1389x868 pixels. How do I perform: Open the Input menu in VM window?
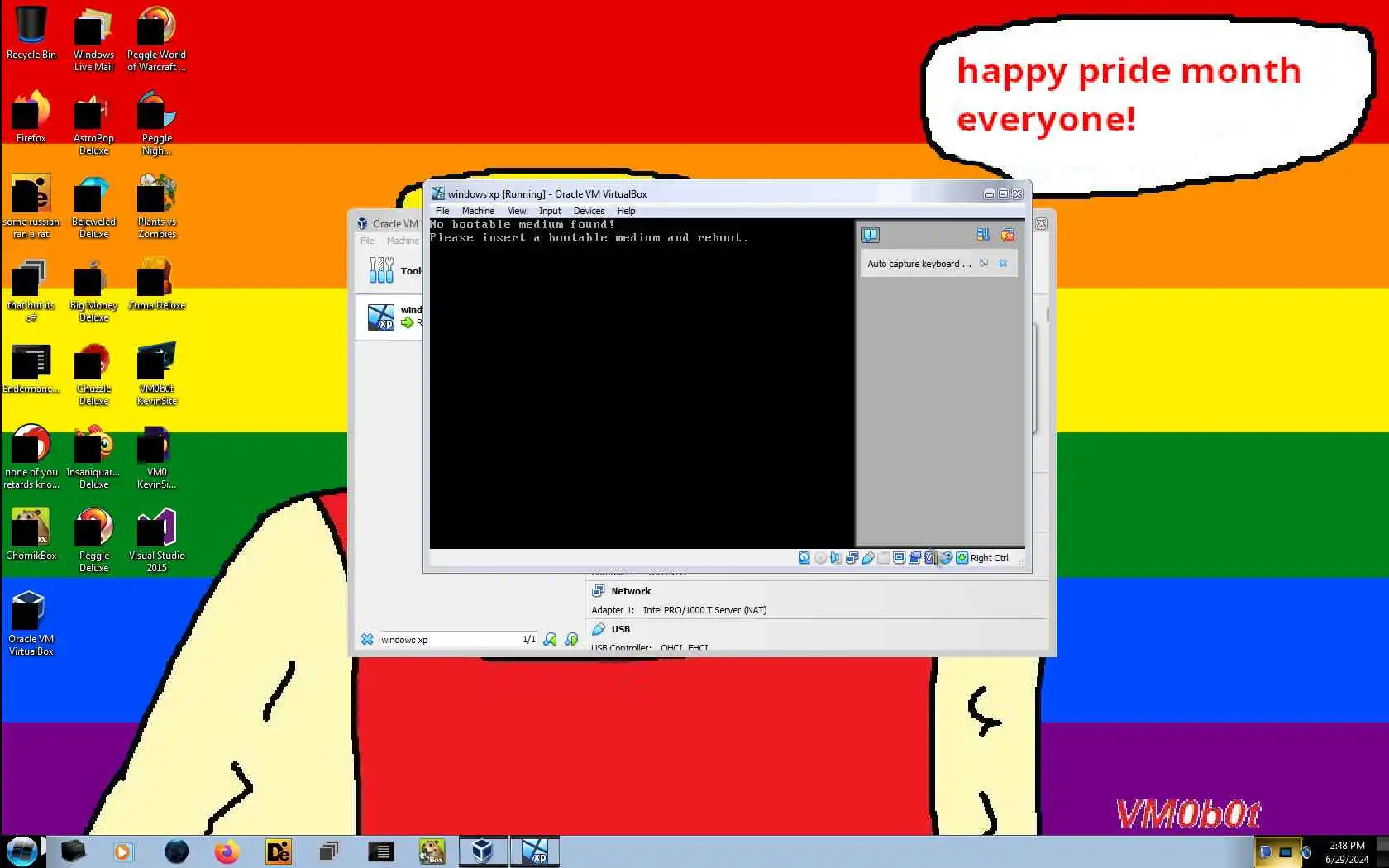pyautogui.click(x=550, y=211)
